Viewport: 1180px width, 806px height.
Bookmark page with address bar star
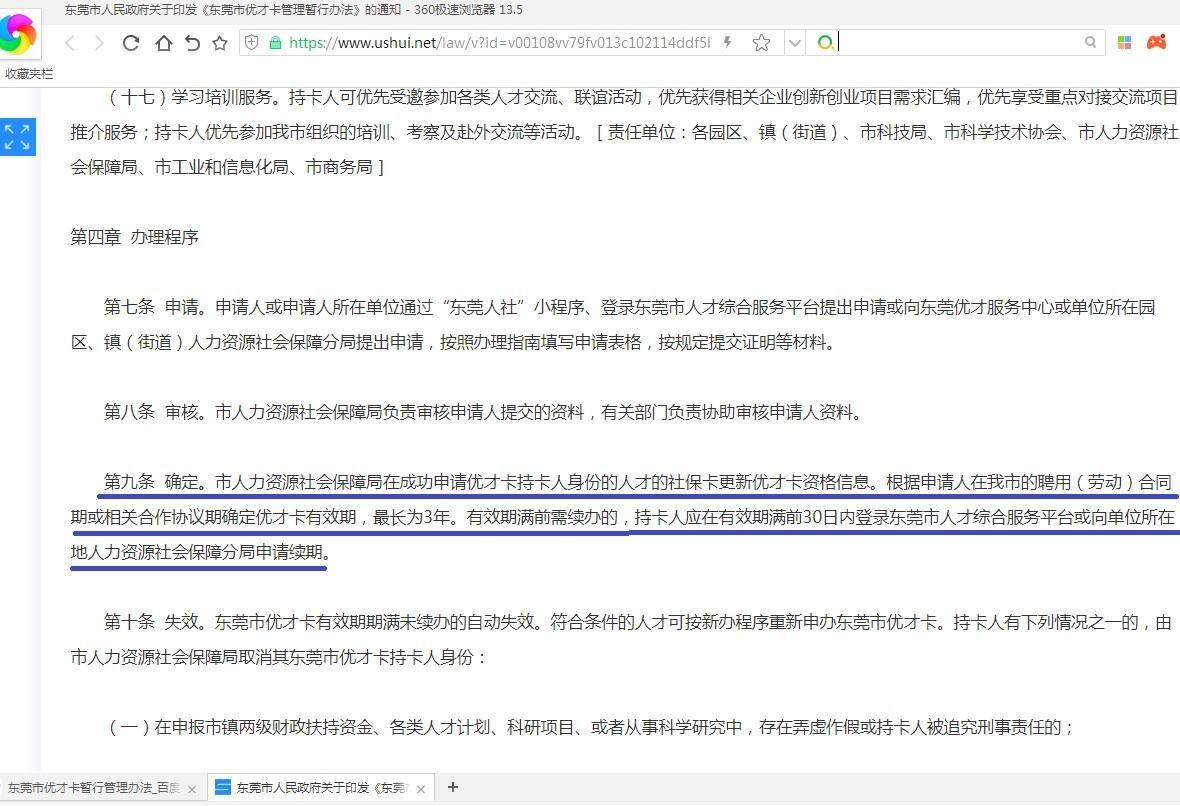(x=761, y=42)
